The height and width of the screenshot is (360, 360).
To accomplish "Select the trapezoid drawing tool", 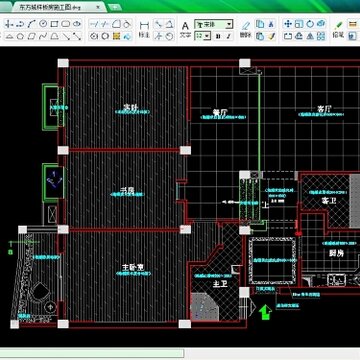I will pyautogui.click(x=54, y=36).
